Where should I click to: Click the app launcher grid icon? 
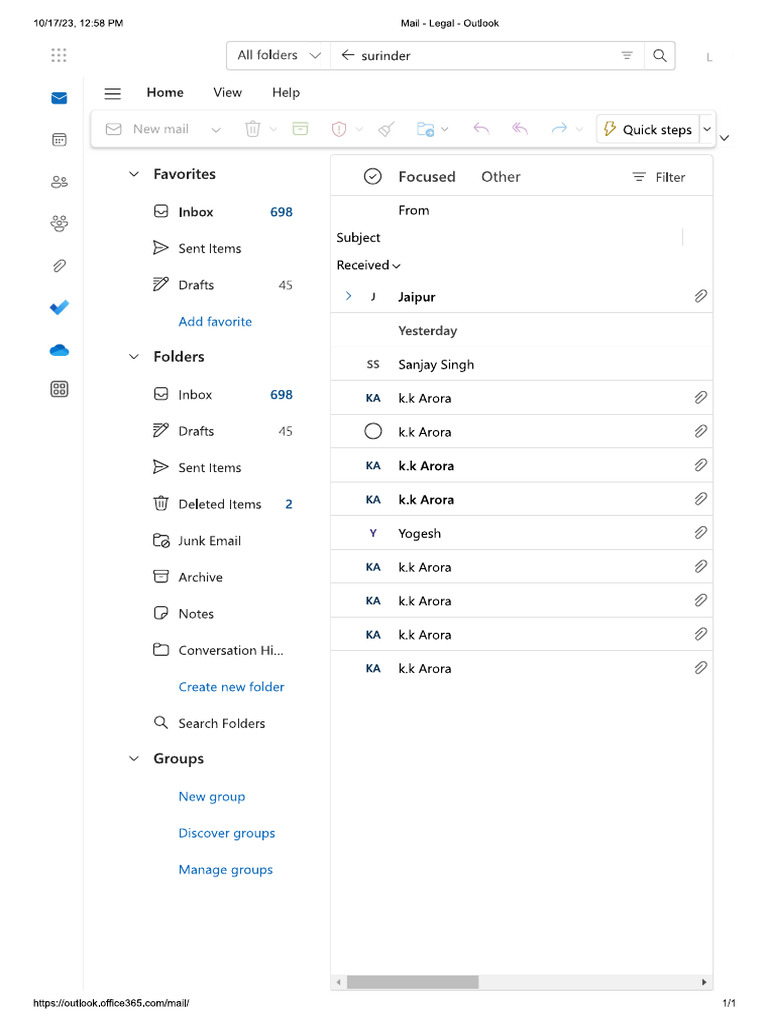[59, 55]
